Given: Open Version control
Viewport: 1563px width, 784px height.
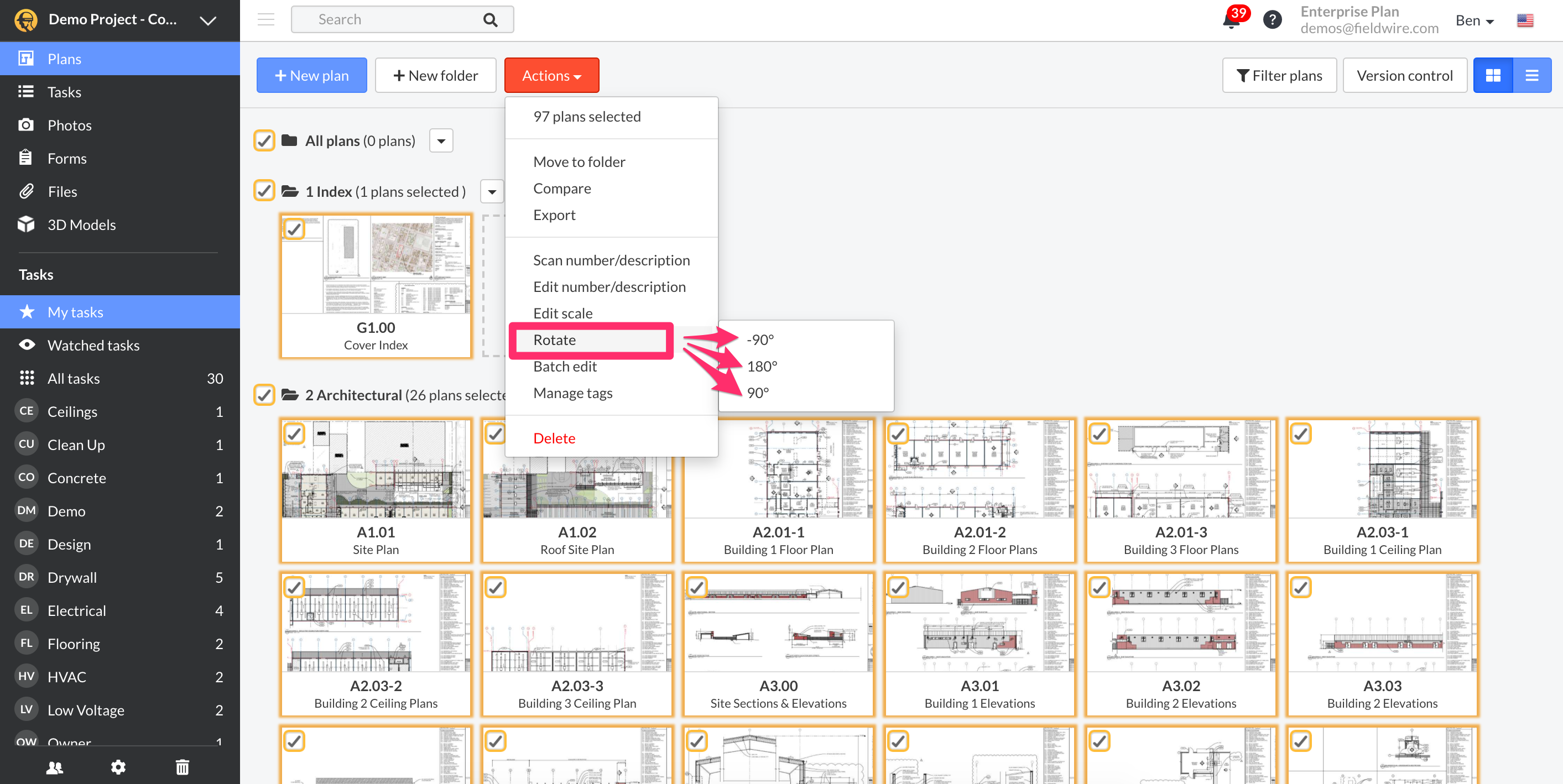Looking at the screenshot, I should click(1405, 75).
